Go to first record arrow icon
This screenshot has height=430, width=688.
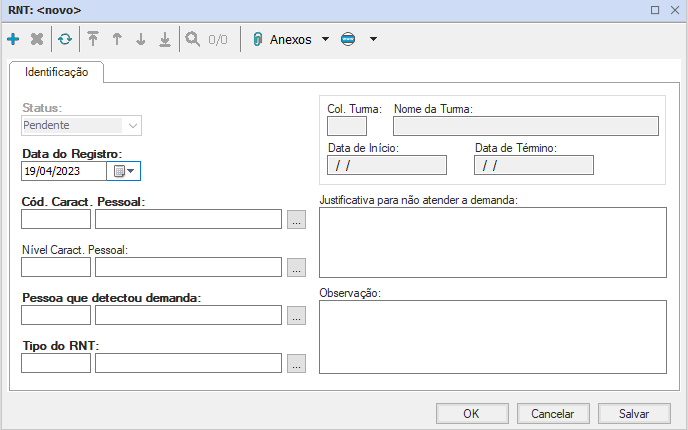pyautogui.click(x=93, y=40)
